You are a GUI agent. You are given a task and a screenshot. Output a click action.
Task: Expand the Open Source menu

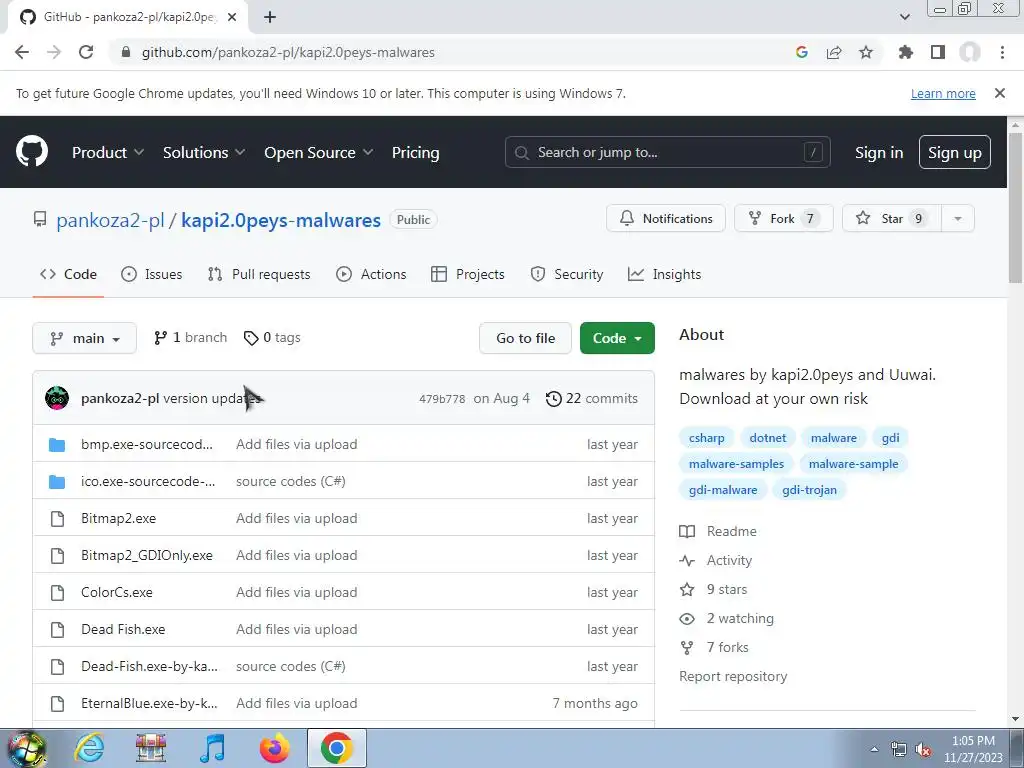pos(319,152)
